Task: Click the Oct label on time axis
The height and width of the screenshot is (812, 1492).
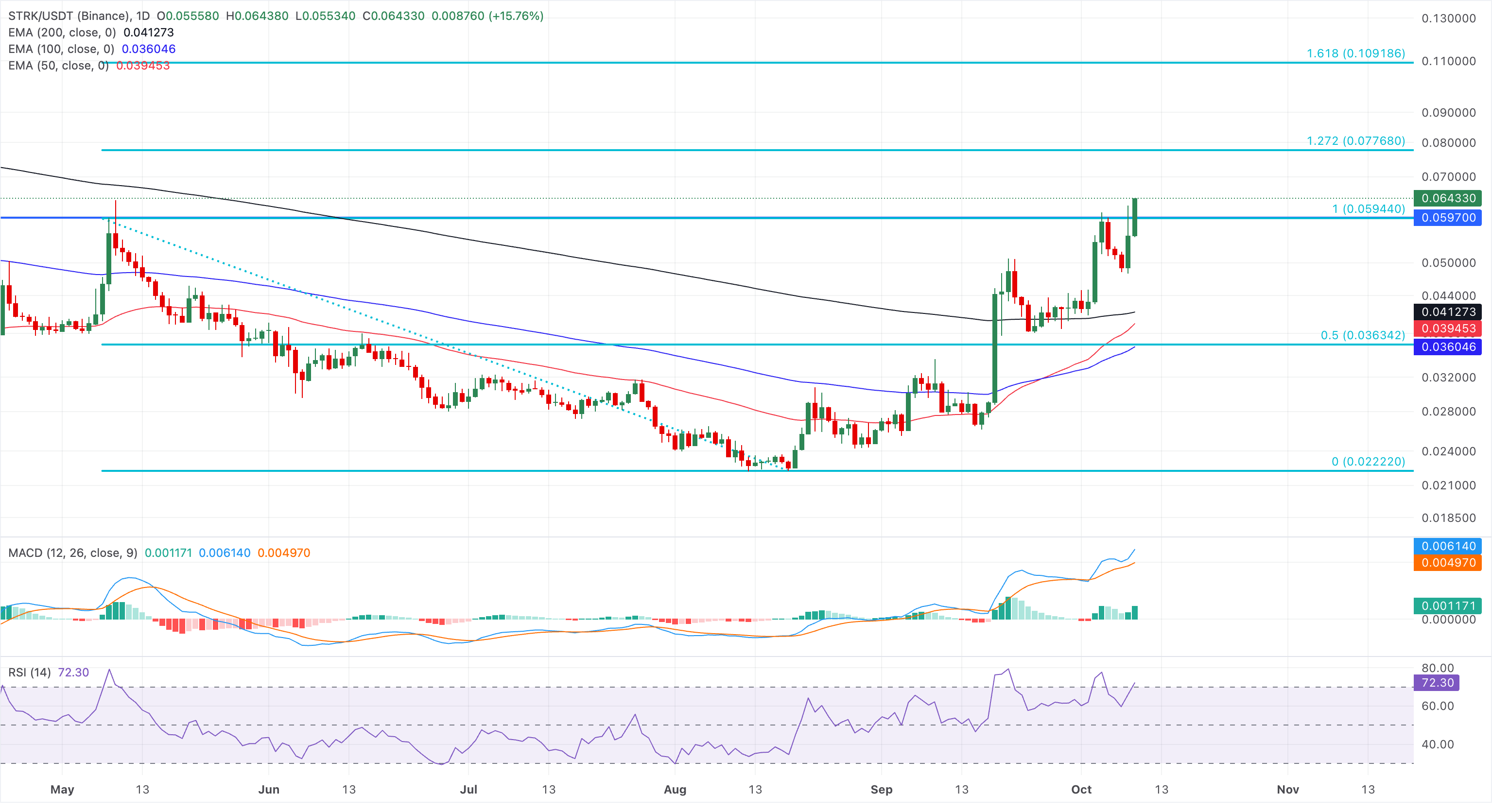Action: click(1081, 790)
